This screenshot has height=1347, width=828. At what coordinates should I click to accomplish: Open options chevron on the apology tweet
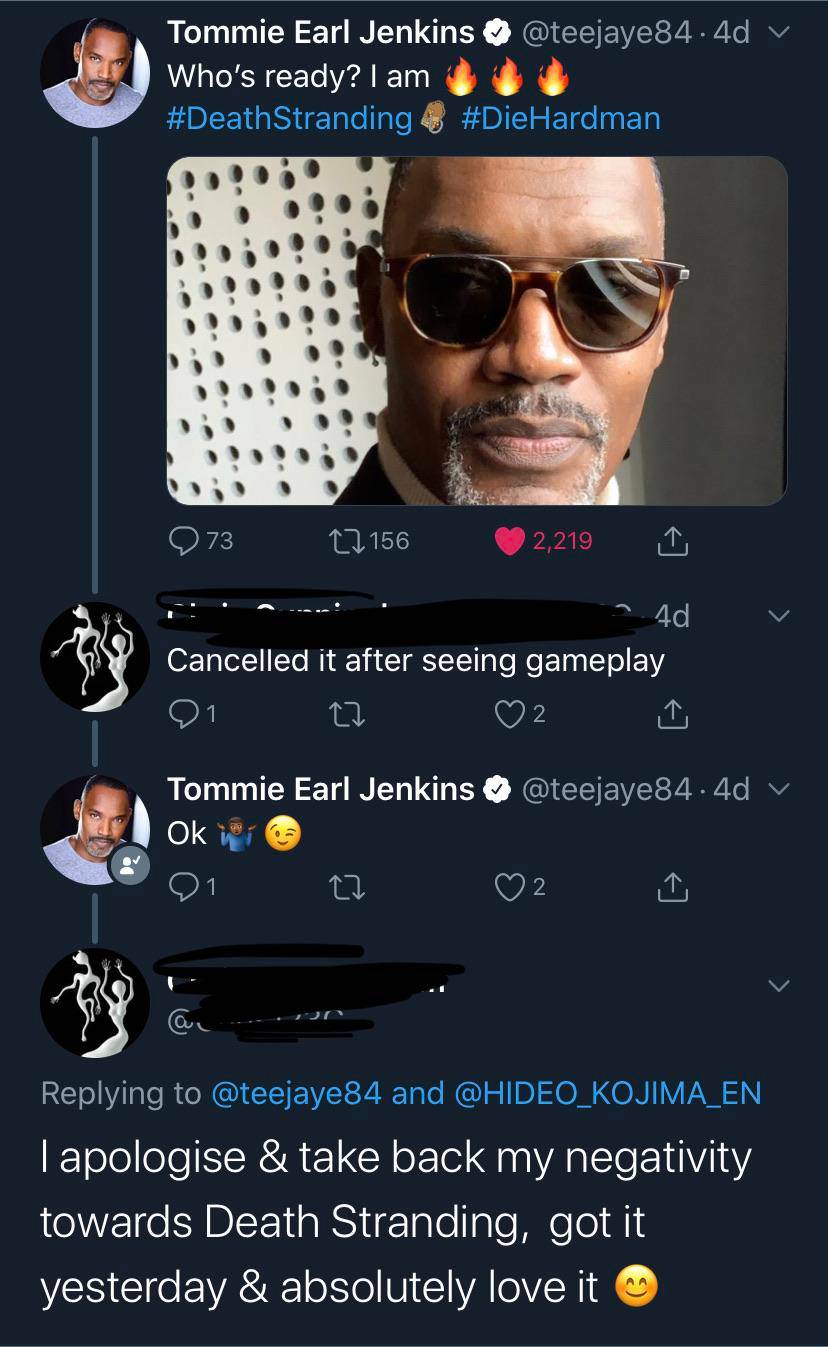tap(778, 986)
